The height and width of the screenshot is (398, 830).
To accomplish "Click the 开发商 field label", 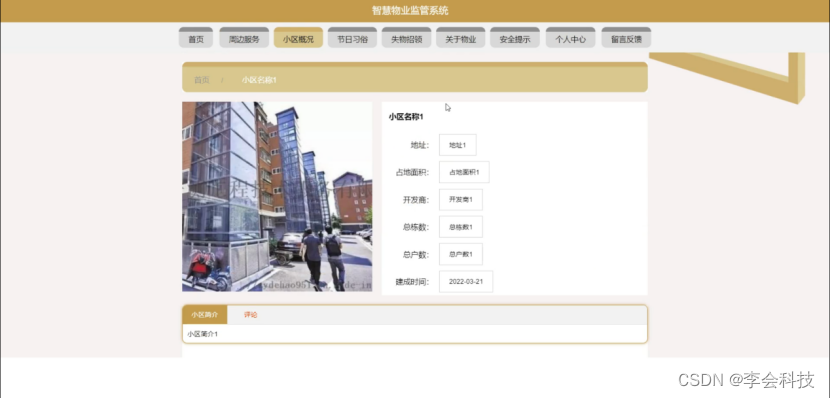I will coord(416,200).
